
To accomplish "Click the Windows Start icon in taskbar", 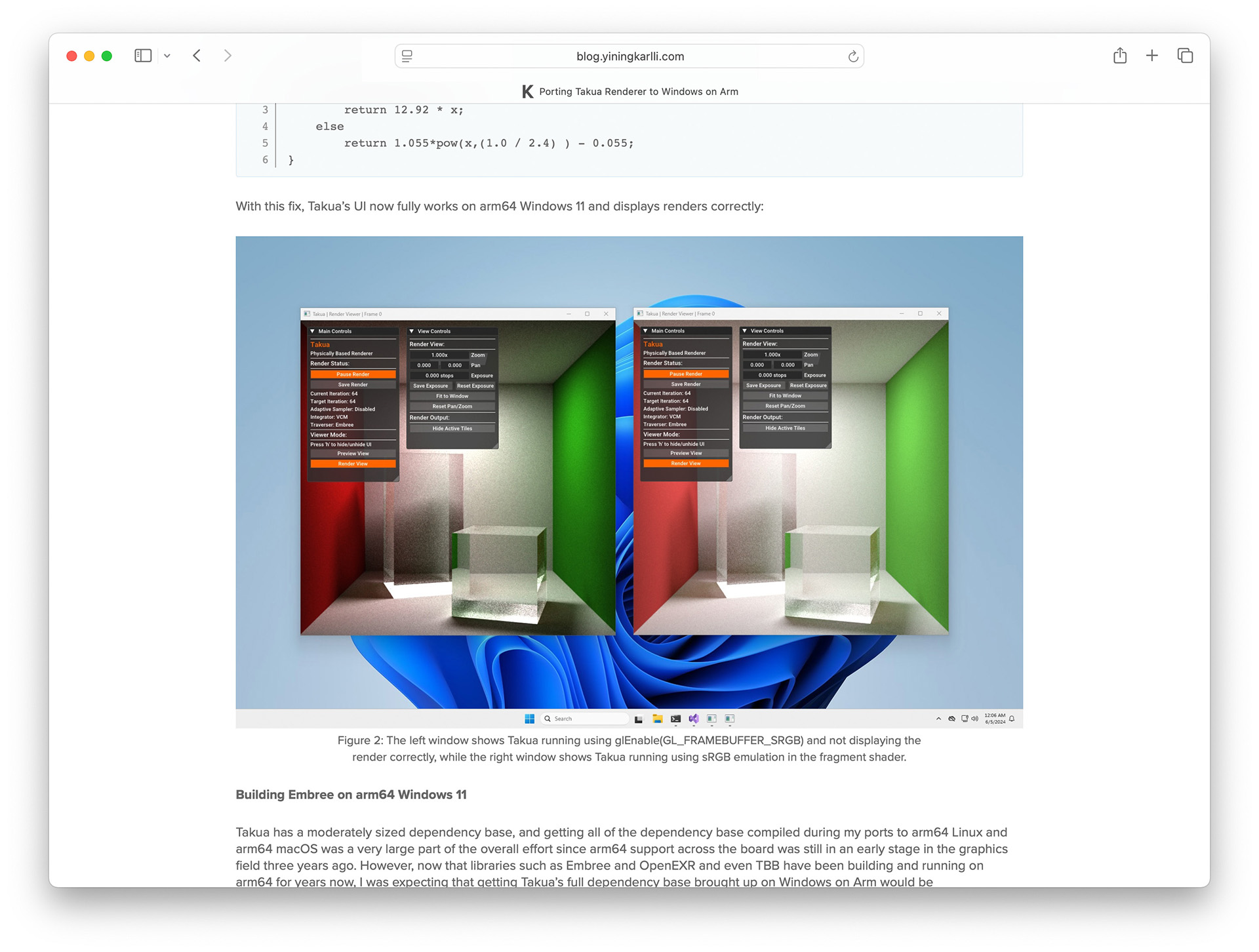I will tap(530, 719).
